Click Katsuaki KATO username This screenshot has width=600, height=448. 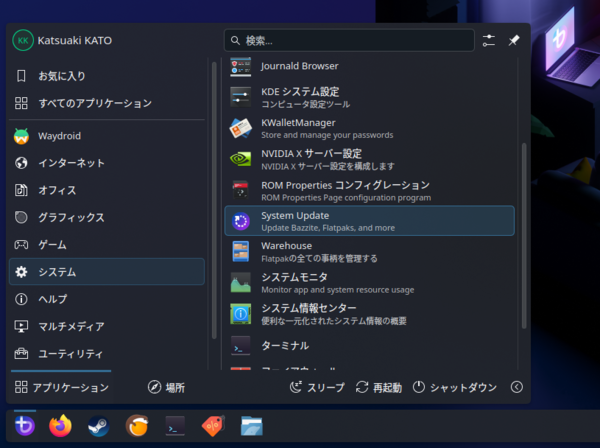75,40
